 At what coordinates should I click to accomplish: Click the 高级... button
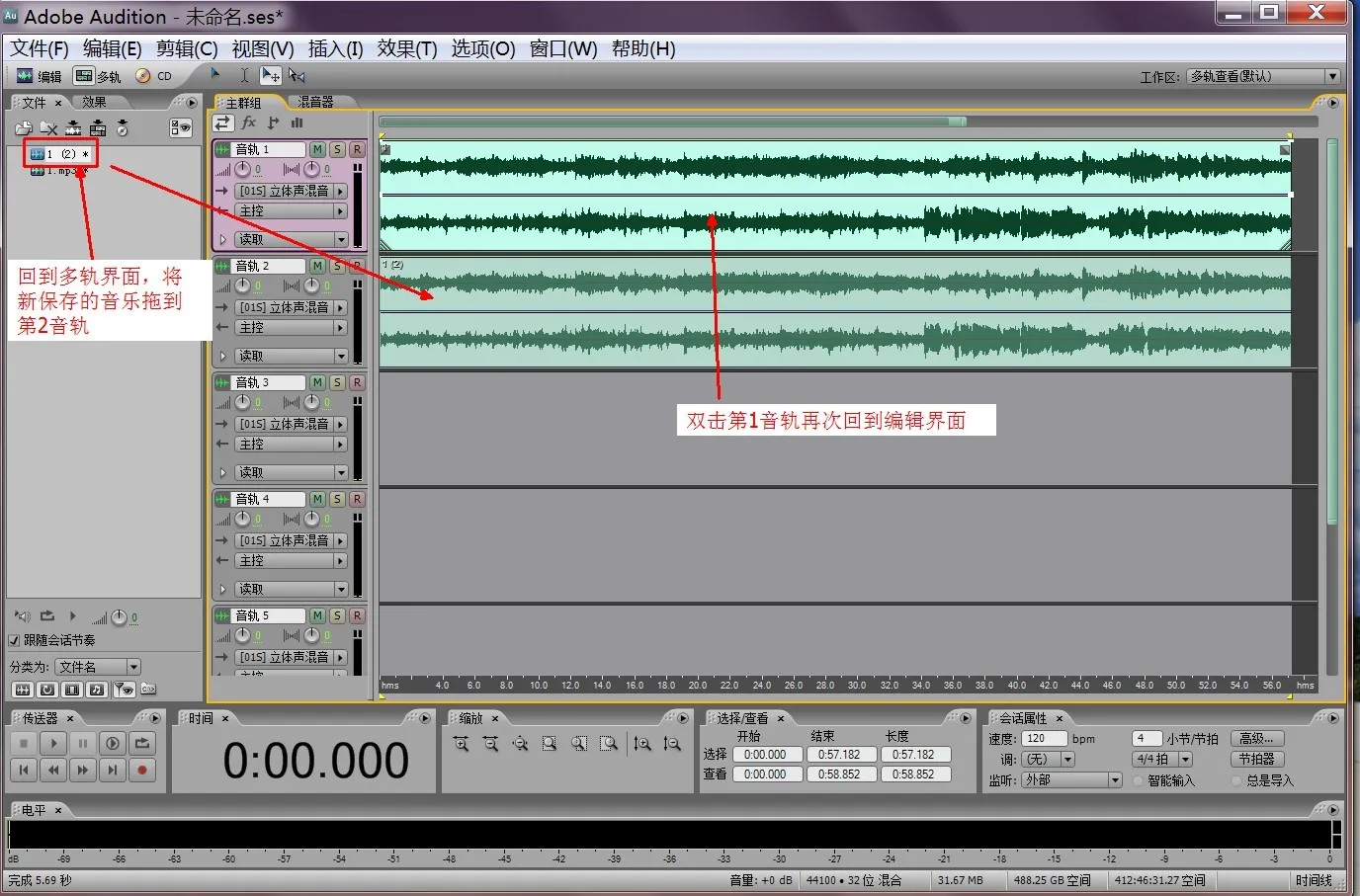tap(1256, 738)
